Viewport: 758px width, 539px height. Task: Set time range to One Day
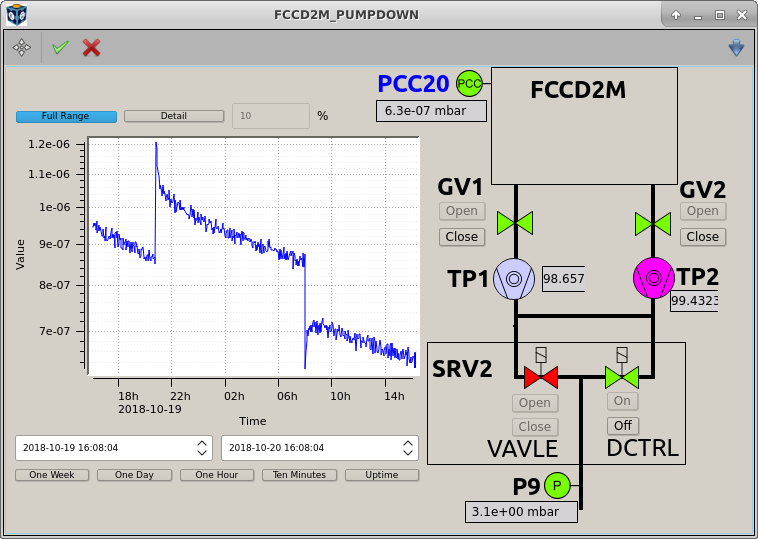pyautogui.click(x=134, y=475)
